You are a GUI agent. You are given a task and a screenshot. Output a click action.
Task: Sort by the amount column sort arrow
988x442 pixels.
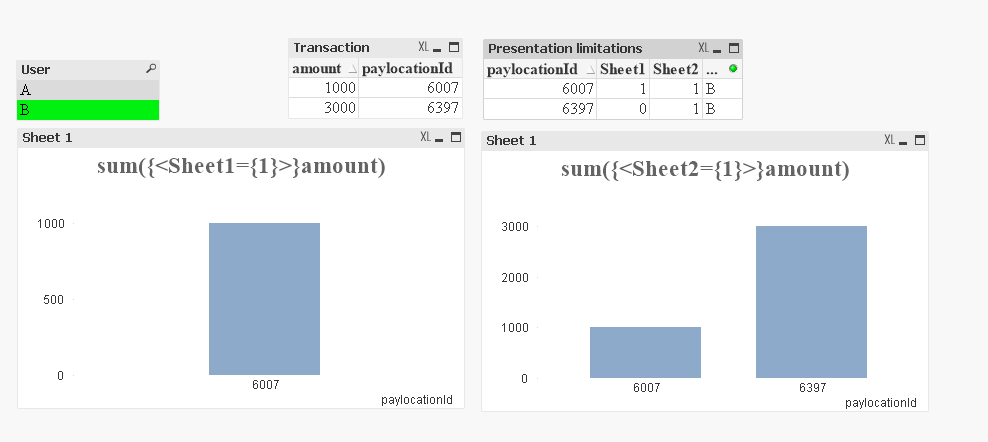[351, 70]
